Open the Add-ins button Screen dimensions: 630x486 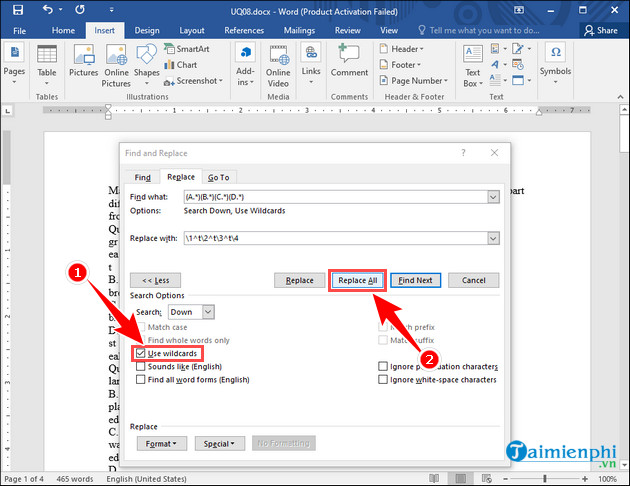pos(245,64)
